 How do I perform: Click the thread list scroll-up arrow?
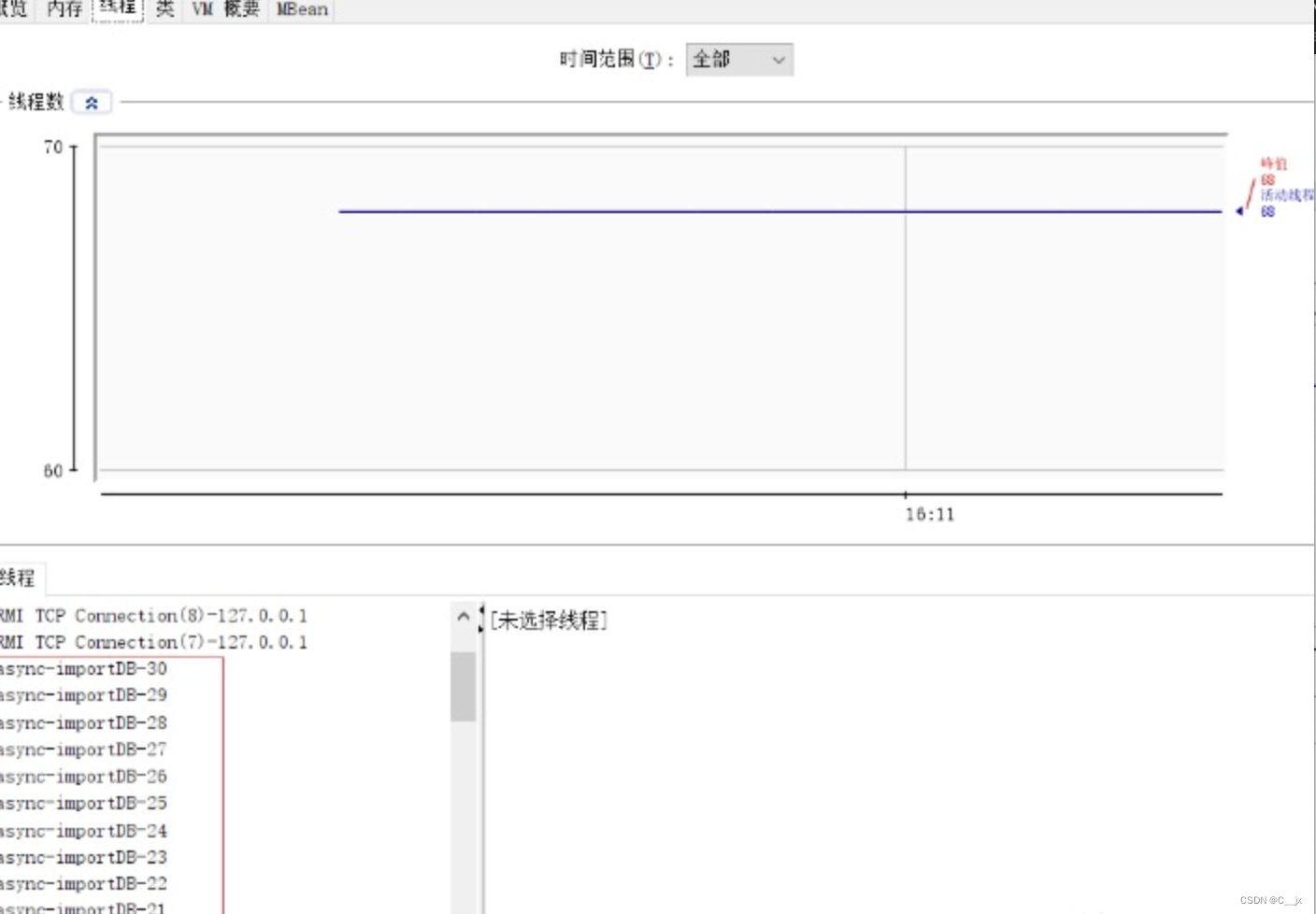tap(463, 617)
